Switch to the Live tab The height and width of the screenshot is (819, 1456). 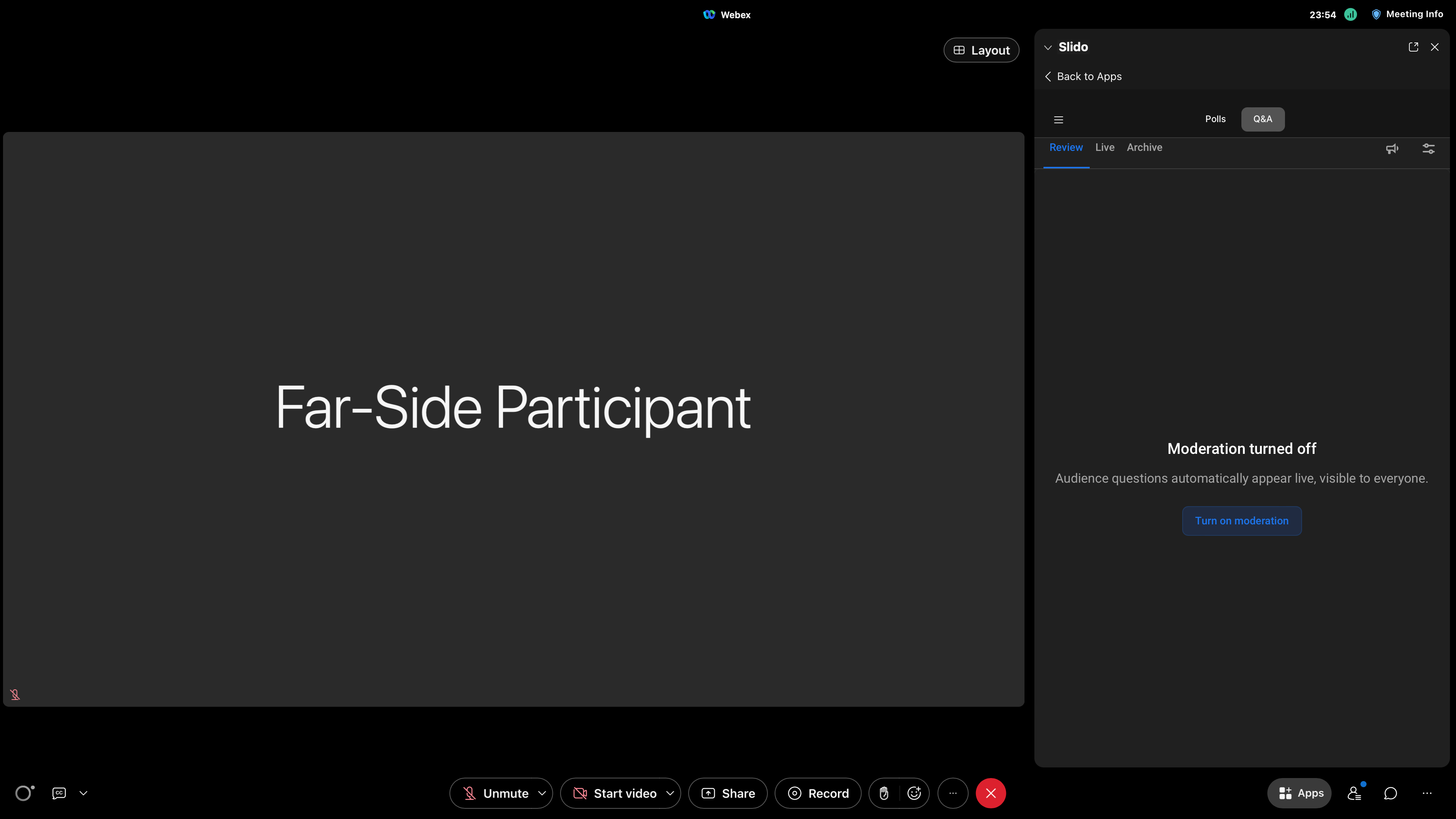(1105, 147)
